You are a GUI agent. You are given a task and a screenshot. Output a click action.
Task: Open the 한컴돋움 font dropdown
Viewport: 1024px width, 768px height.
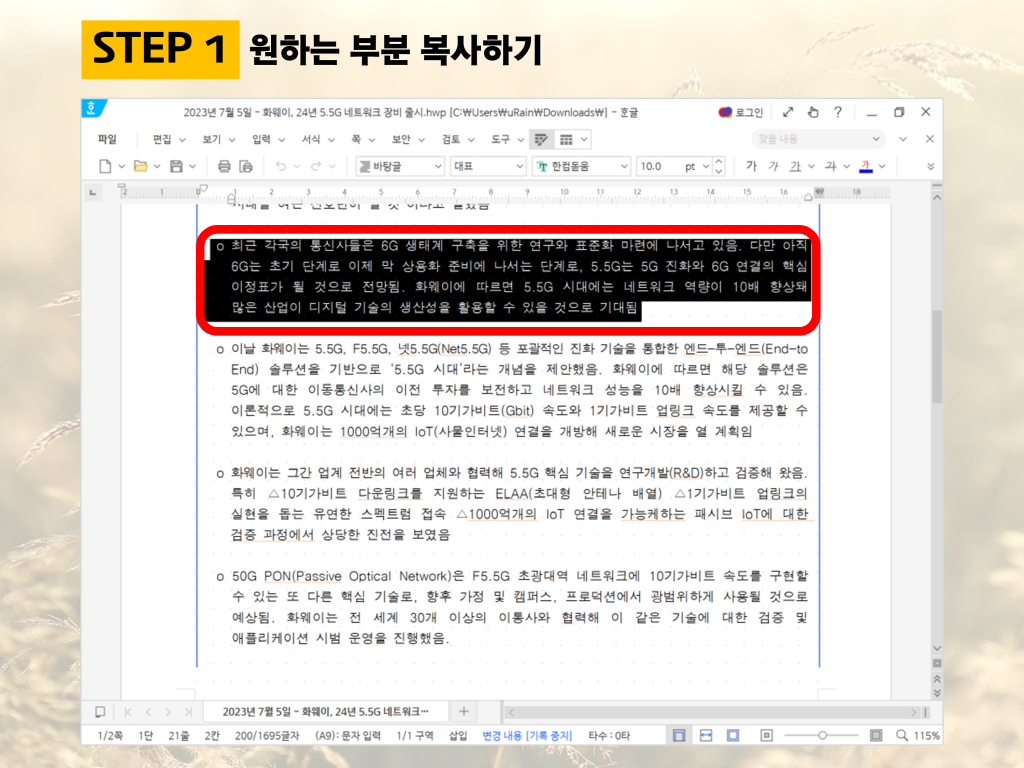pos(581,167)
